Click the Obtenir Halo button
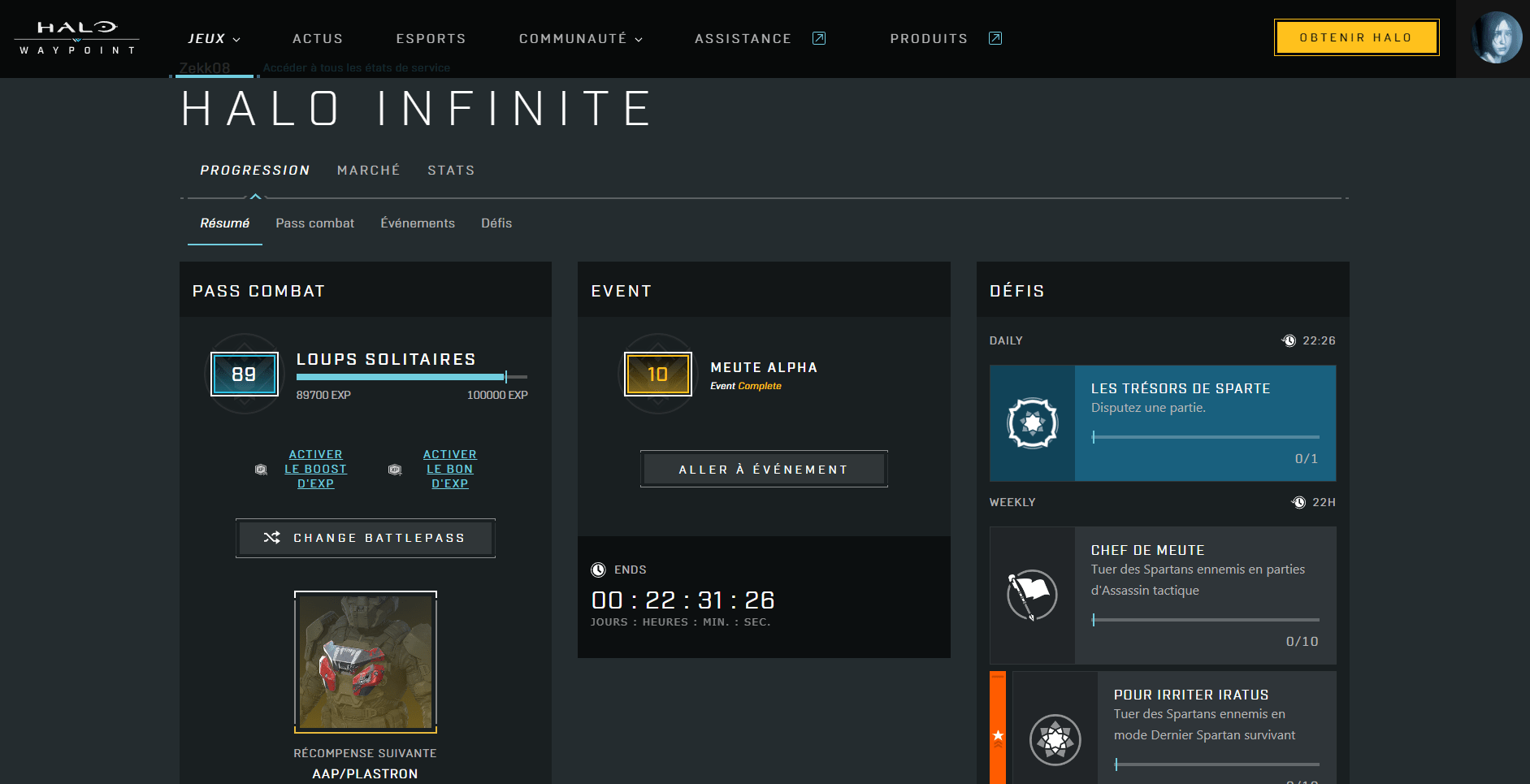 (1356, 37)
